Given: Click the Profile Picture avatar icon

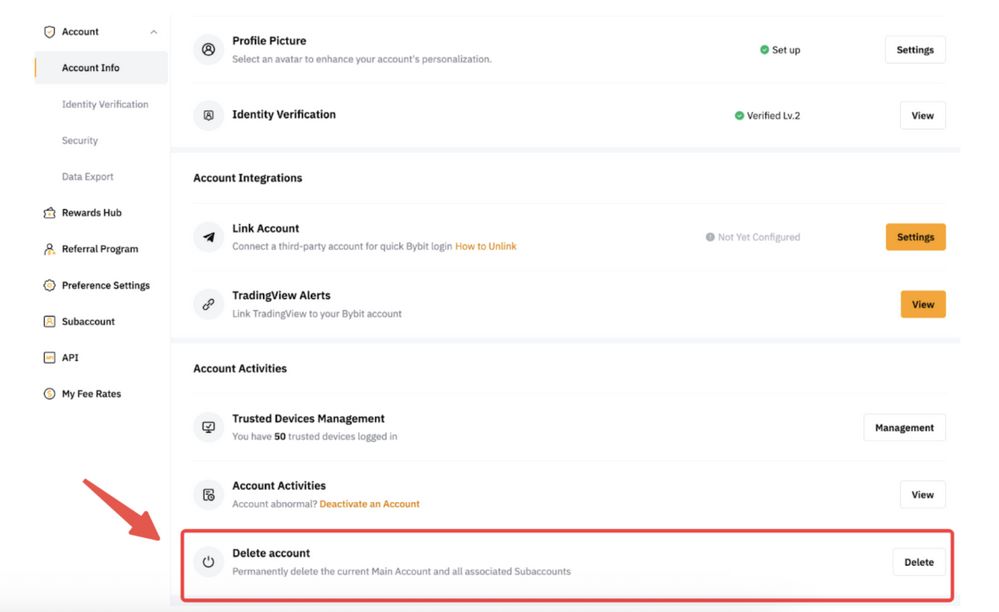Looking at the screenshot, I should (208, 50).
